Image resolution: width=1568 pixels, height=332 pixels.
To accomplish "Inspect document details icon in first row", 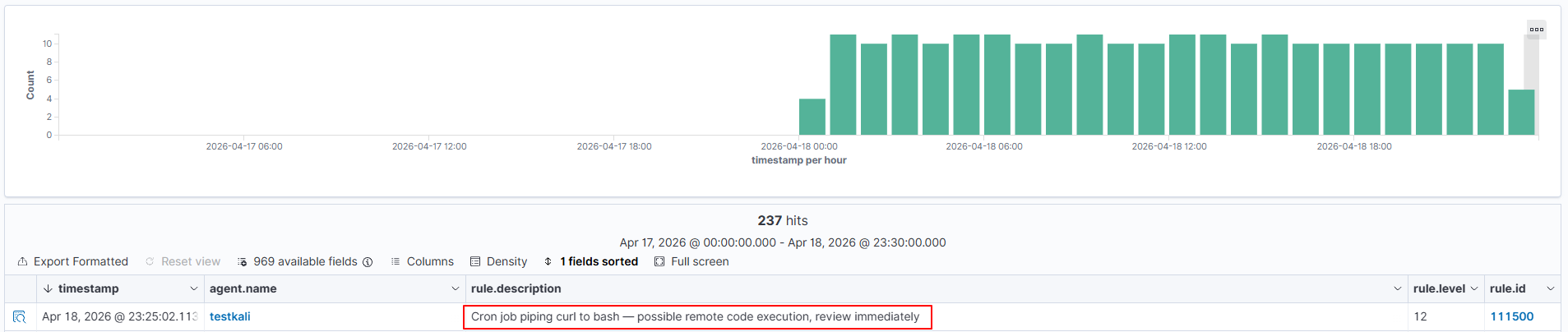I will point(20,316).
